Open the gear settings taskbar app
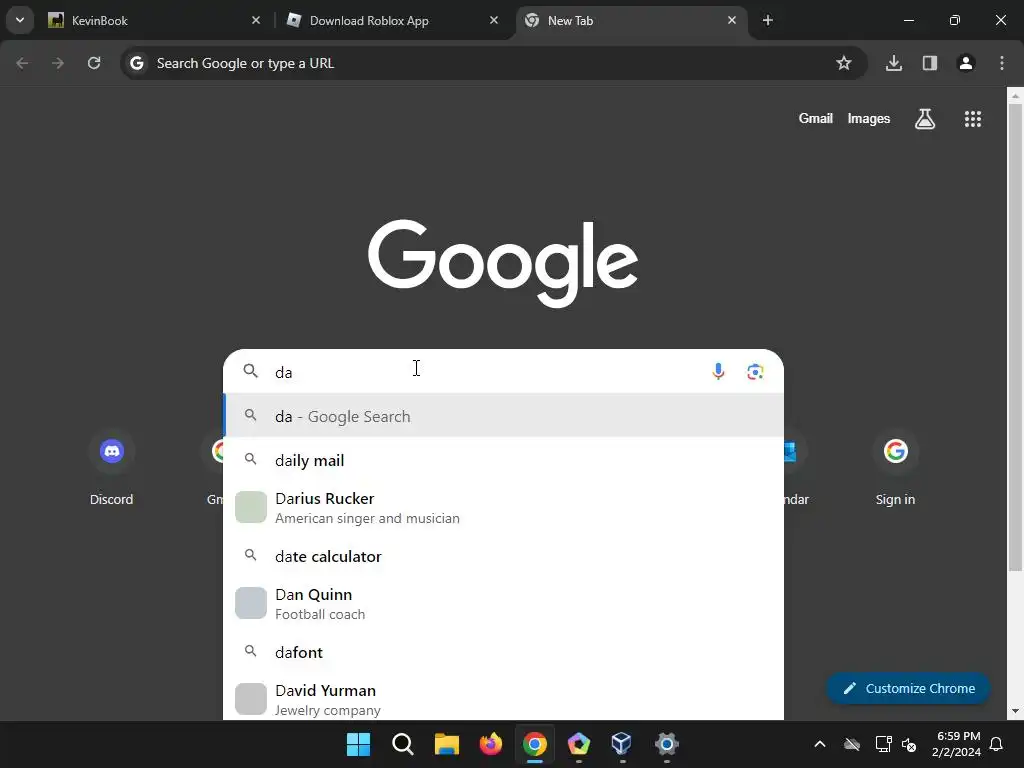 [666, 744]
